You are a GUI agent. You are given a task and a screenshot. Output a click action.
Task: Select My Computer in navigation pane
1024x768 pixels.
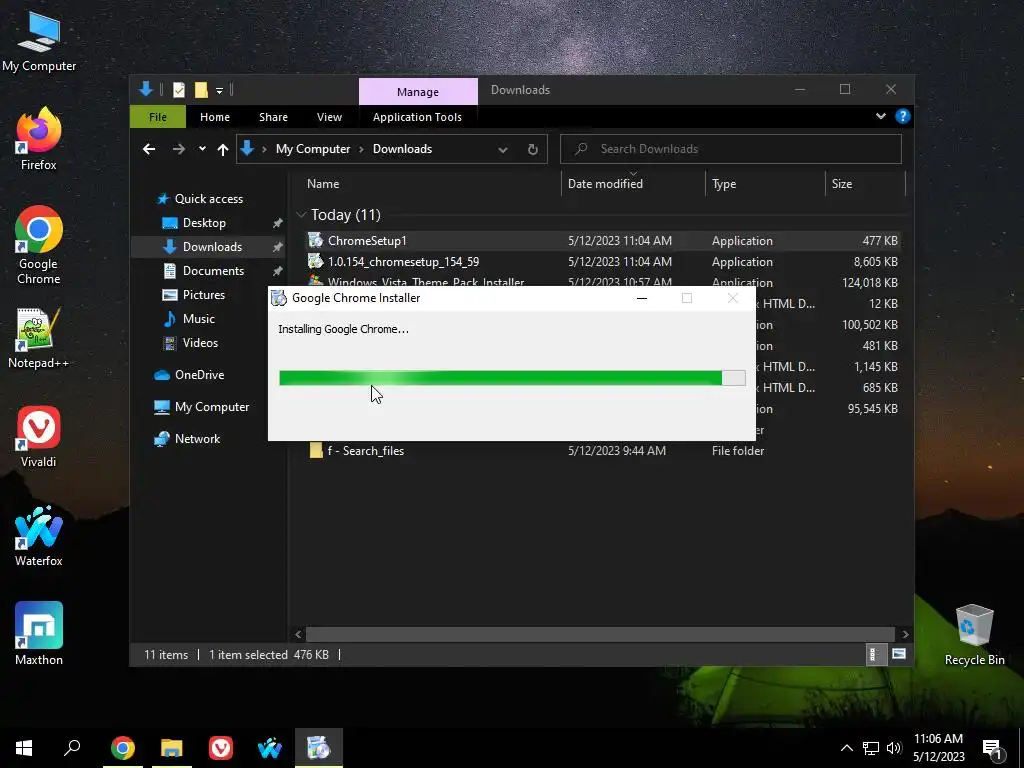point(212,407)
